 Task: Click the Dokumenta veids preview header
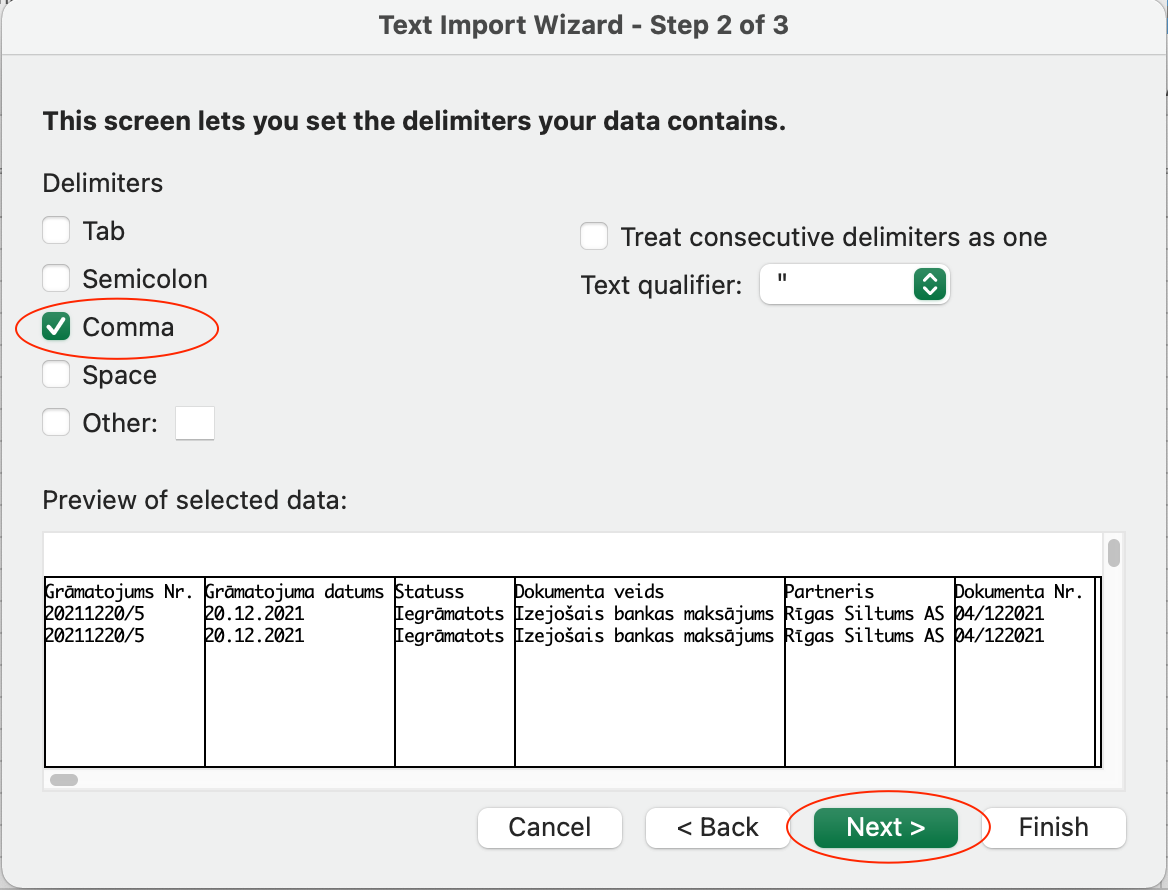(589, 592)
